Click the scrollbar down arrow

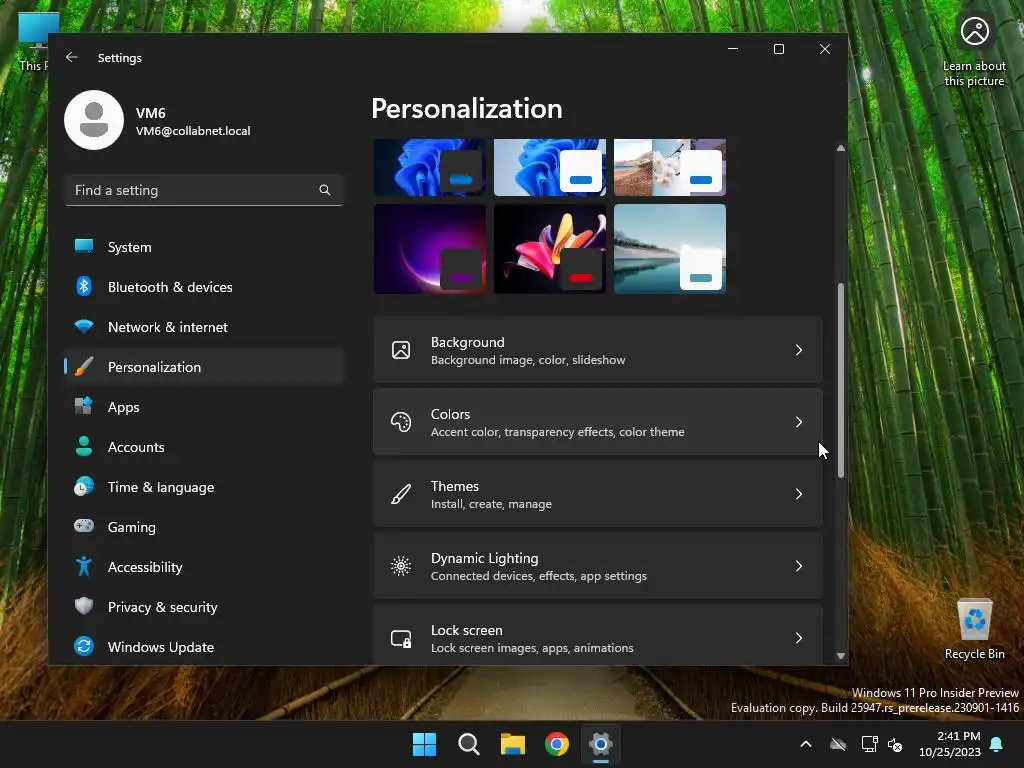tap(840, 656)
